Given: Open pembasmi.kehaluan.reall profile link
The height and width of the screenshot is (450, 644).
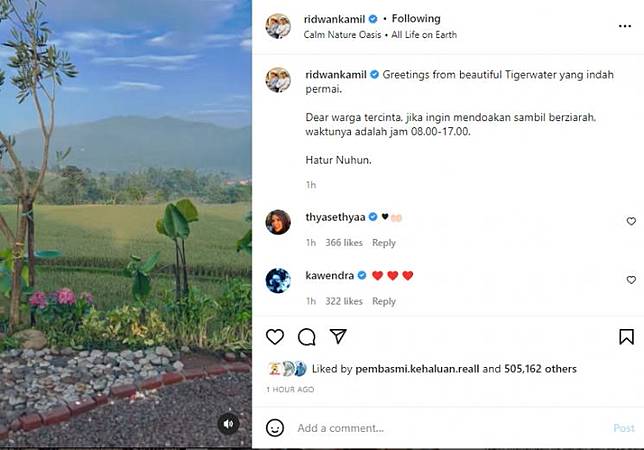Looking at the screenshot, I should click(417, 369).
